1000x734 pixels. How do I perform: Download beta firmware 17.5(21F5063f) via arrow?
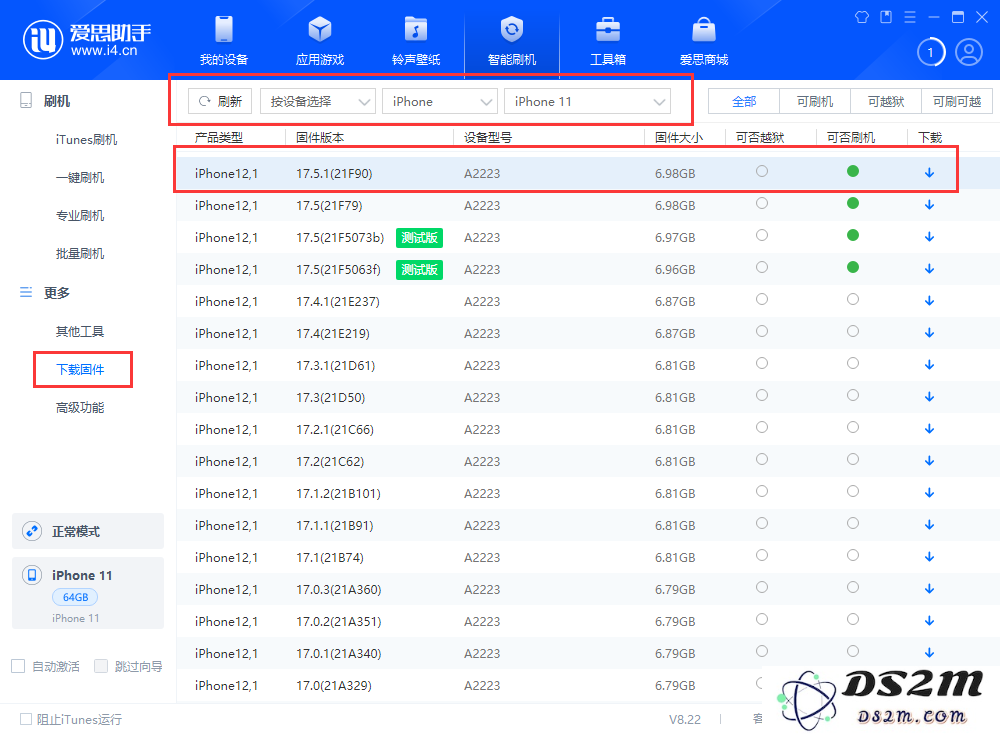[x=929, y=269]
